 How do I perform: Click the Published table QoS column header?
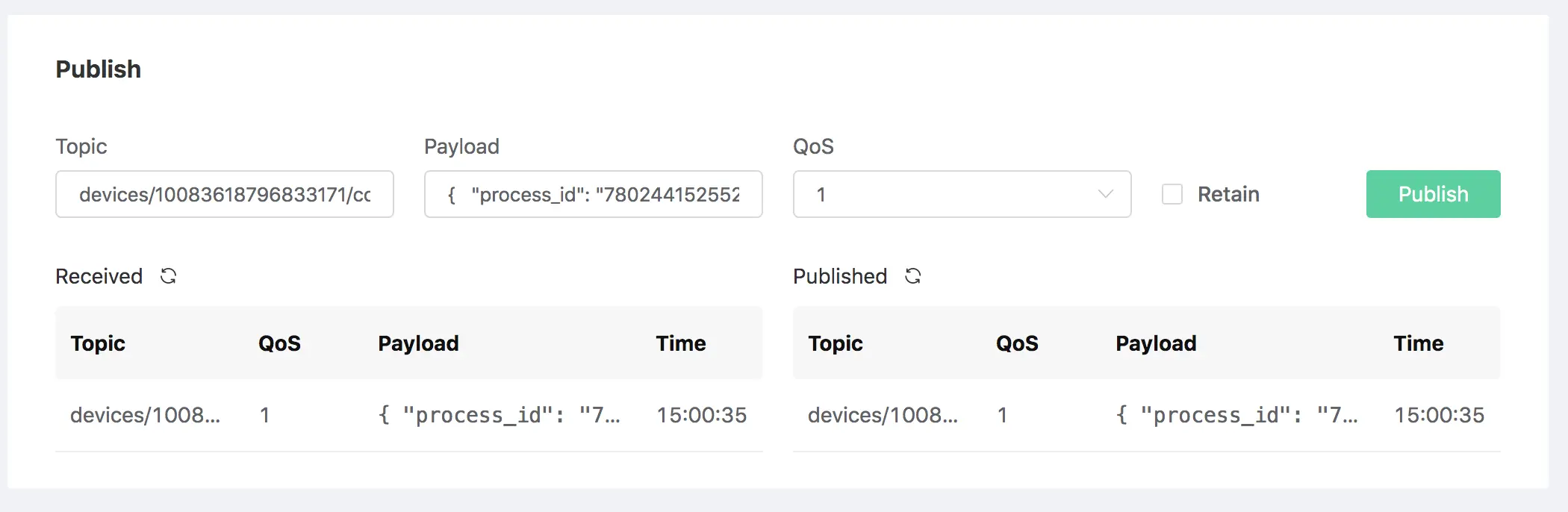(x=1017, y=343)
